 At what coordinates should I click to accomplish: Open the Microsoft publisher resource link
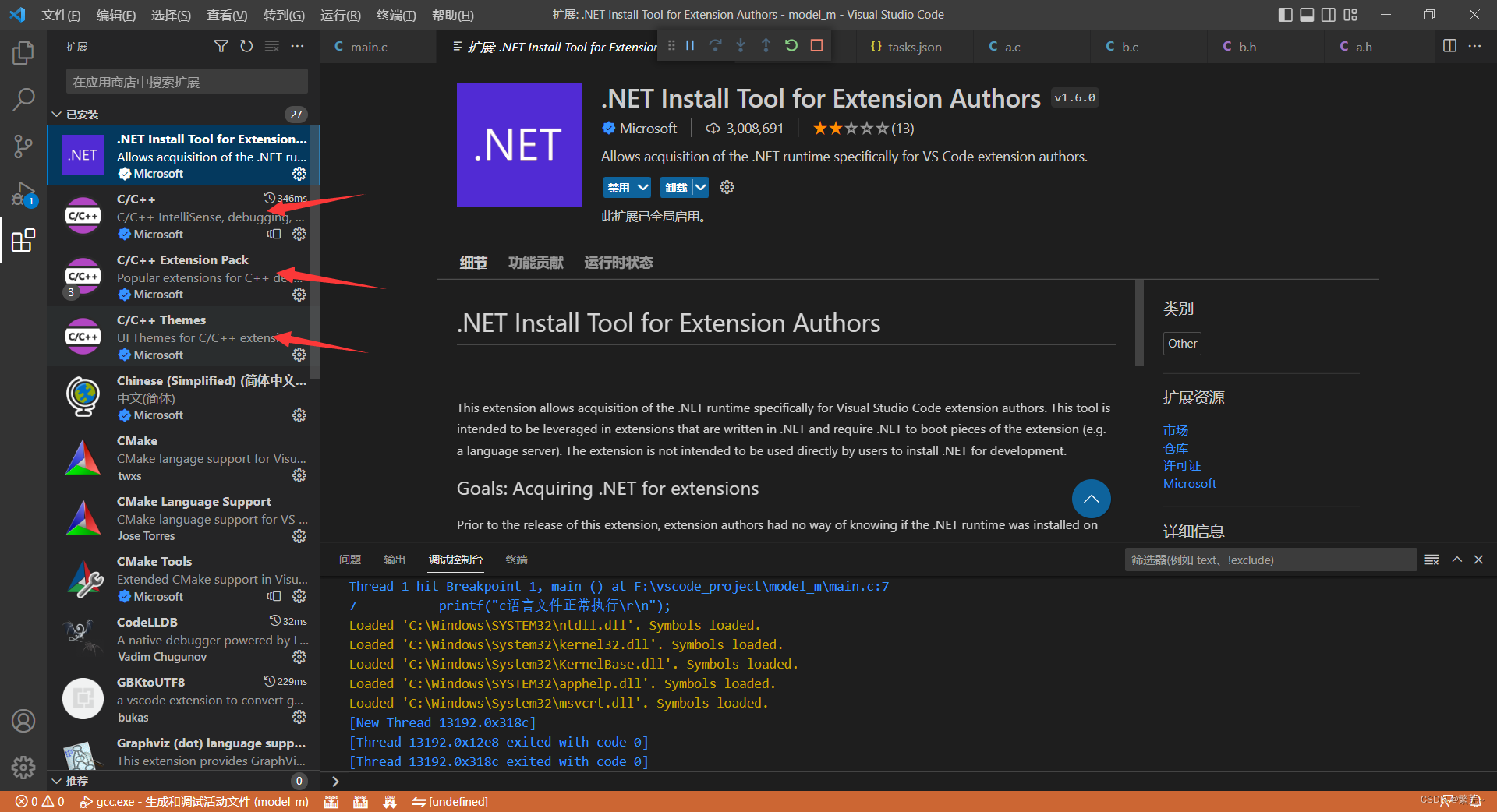1190,483
